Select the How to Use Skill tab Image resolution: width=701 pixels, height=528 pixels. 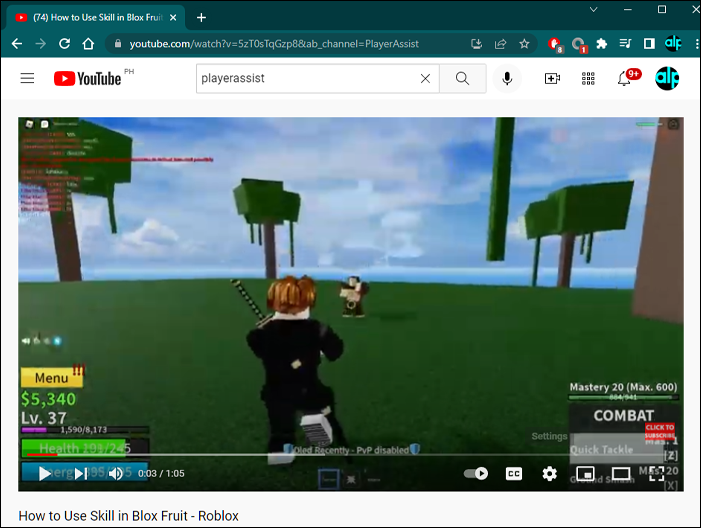[96, 17]
